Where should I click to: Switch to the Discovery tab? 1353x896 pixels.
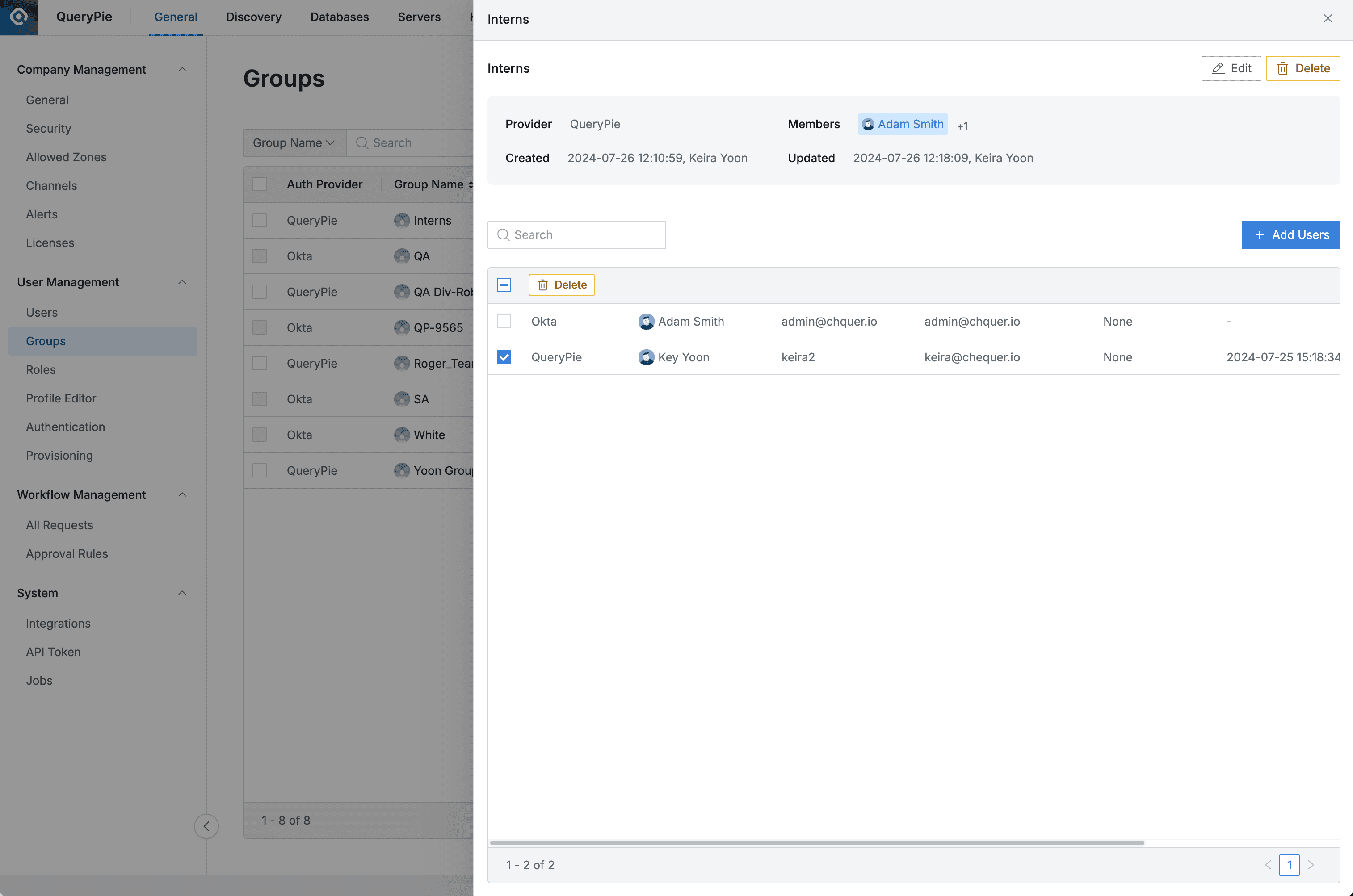click(253, 17)
